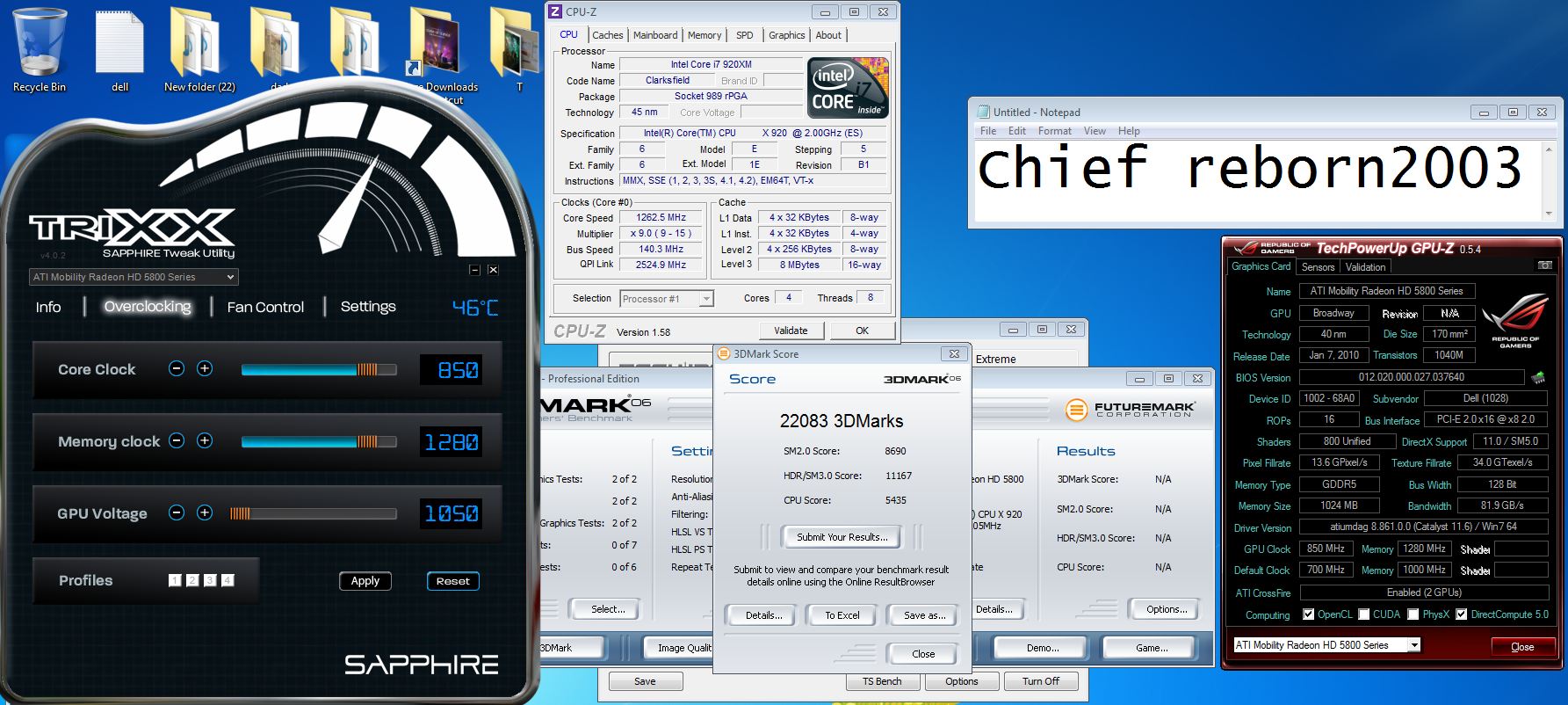Viewport: 1568px width, 705px height.
Task: Click the Futuremark Corporation logo in 3DMark06
Action: tap(1130, 410)
